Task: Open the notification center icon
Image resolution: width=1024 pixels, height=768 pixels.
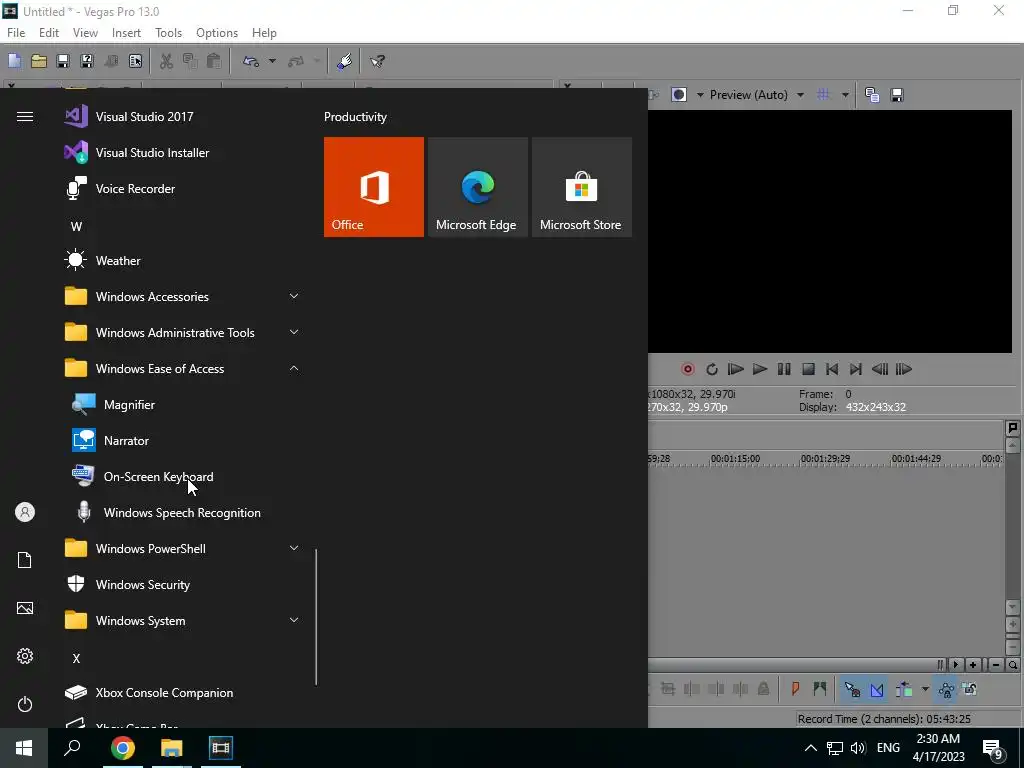Action: click(x=993, y=748)
